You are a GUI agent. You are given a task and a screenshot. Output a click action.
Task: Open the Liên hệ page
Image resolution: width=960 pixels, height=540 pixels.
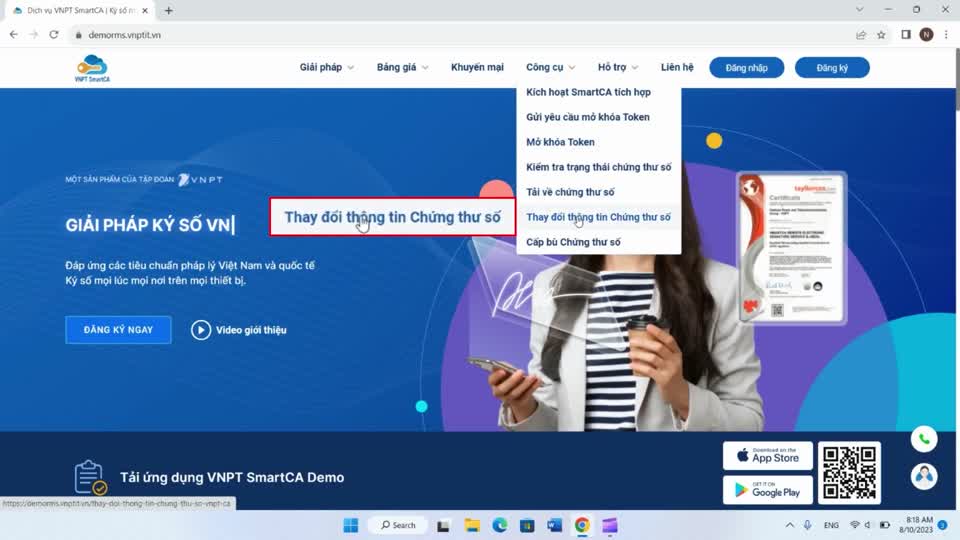[x=677, y=67]
